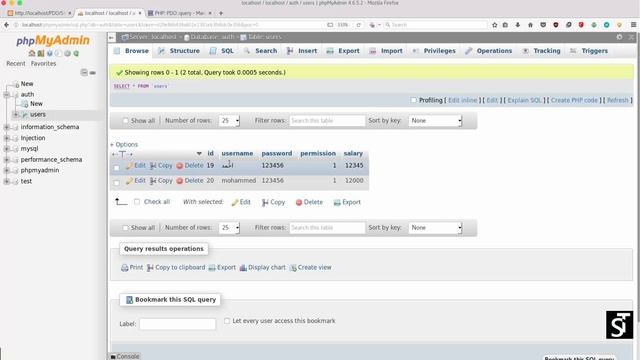Click Print in query results operations

[132, 267]
